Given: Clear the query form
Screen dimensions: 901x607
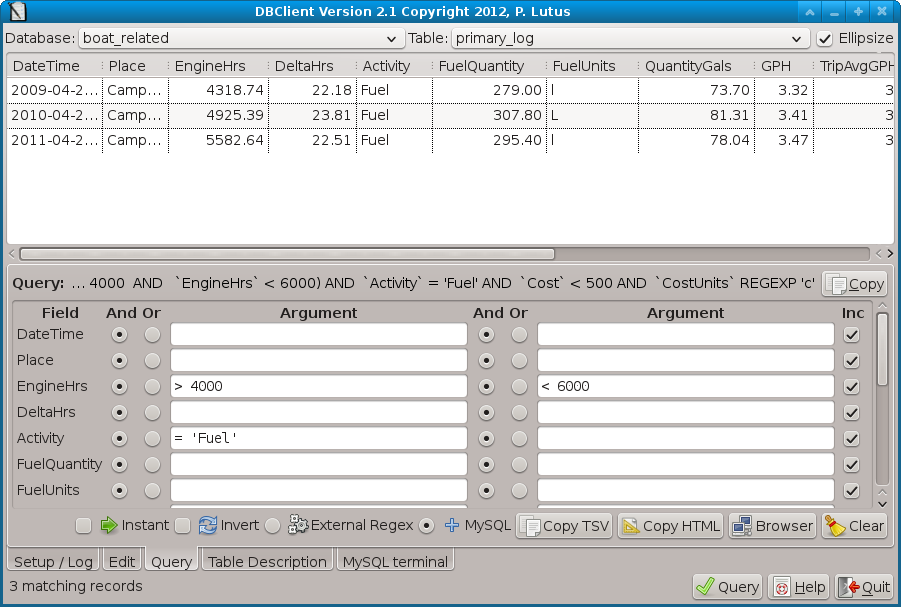Looking at the screenshot, I should tap(854, 526).
